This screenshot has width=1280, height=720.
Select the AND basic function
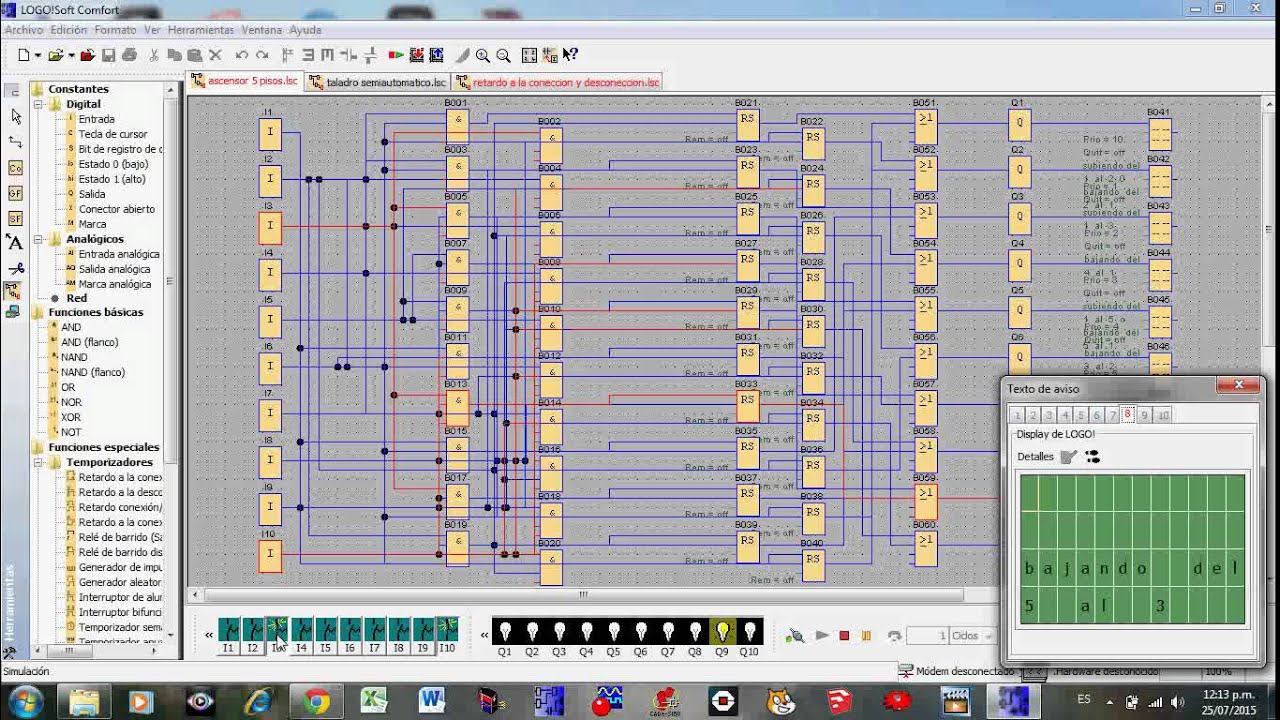(x=71, y=327)
